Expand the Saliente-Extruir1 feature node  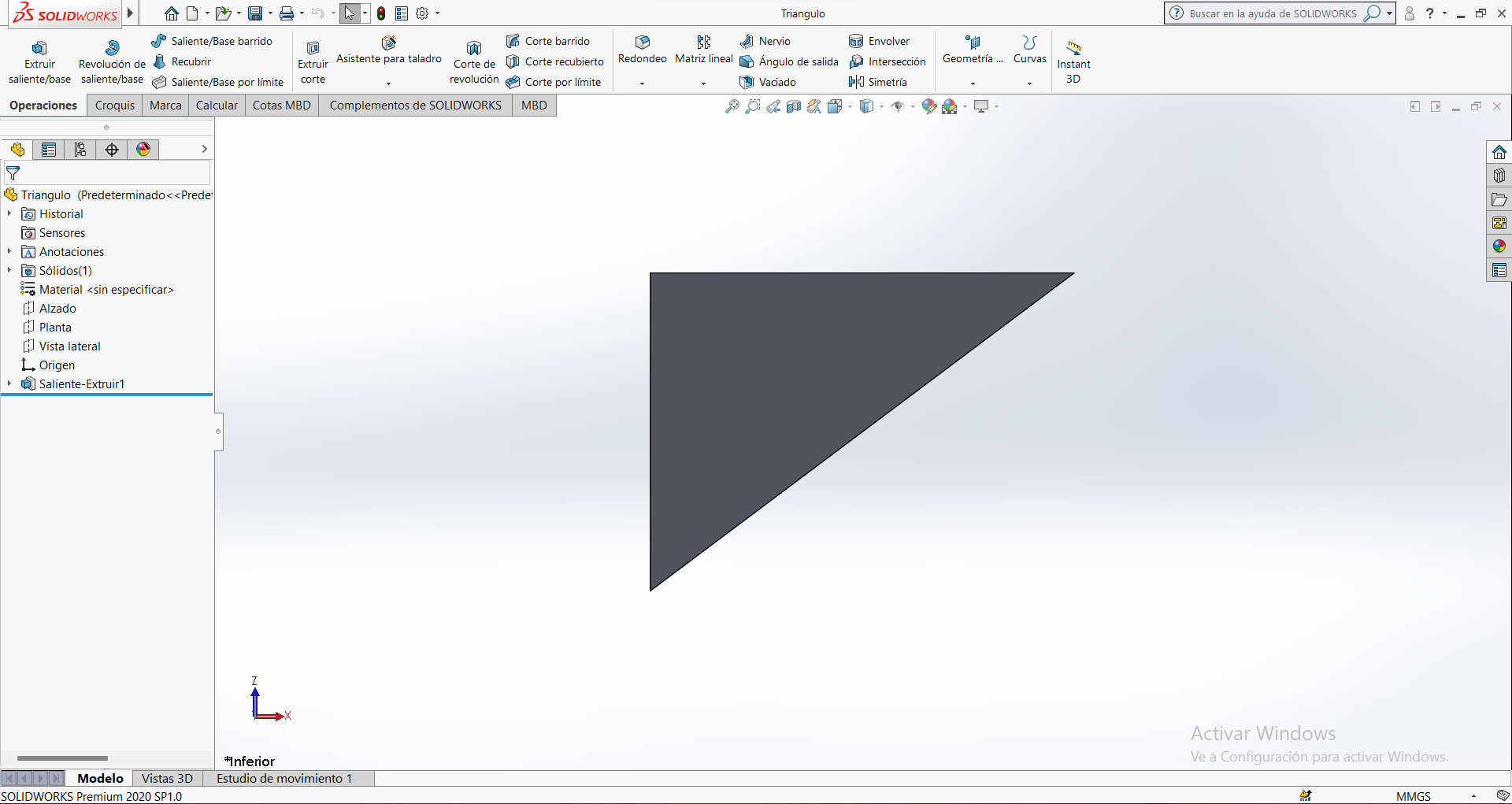pyautogui.click(x=9, y=383)
